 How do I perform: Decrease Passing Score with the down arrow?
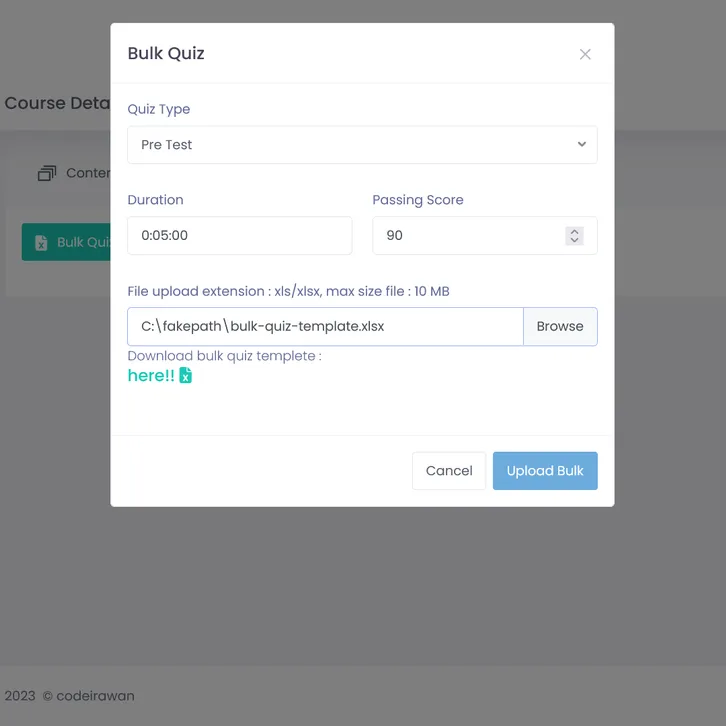pyautogui.click(x=574, y=241)
